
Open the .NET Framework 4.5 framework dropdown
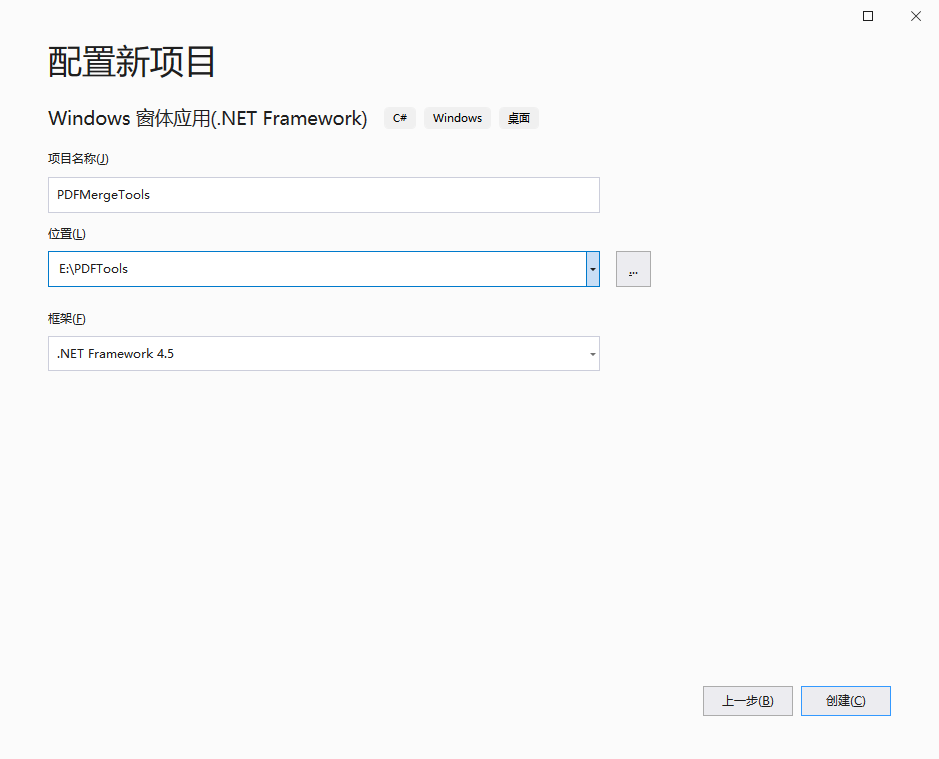[x=323, y=353]
